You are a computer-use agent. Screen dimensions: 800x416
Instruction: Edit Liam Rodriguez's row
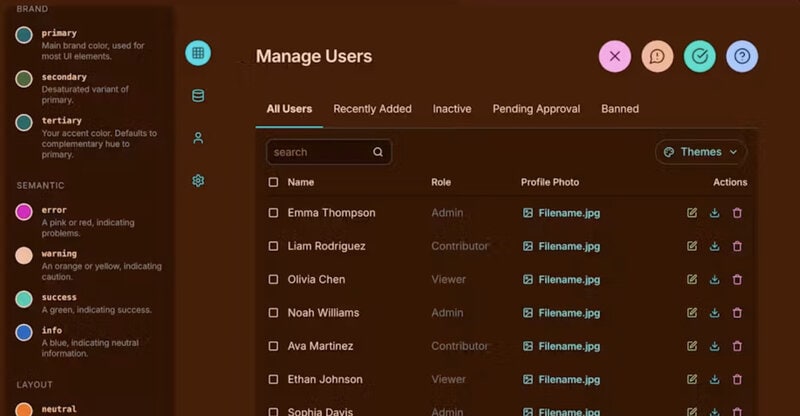click(x=692, y=246)
